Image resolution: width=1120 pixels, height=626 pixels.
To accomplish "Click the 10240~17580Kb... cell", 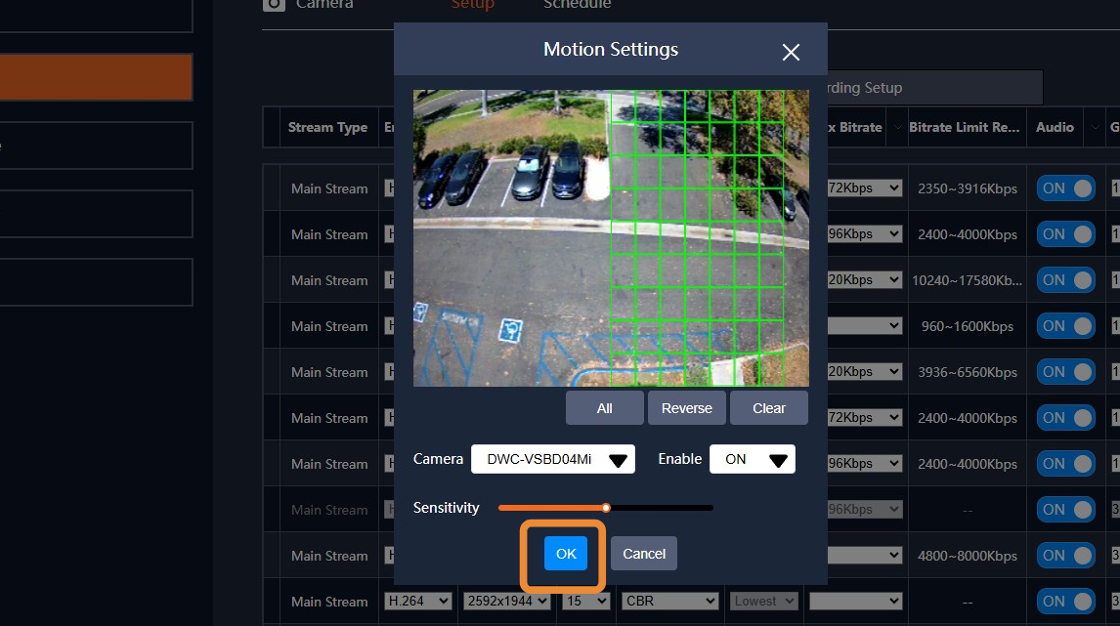I will click(967, 280).
